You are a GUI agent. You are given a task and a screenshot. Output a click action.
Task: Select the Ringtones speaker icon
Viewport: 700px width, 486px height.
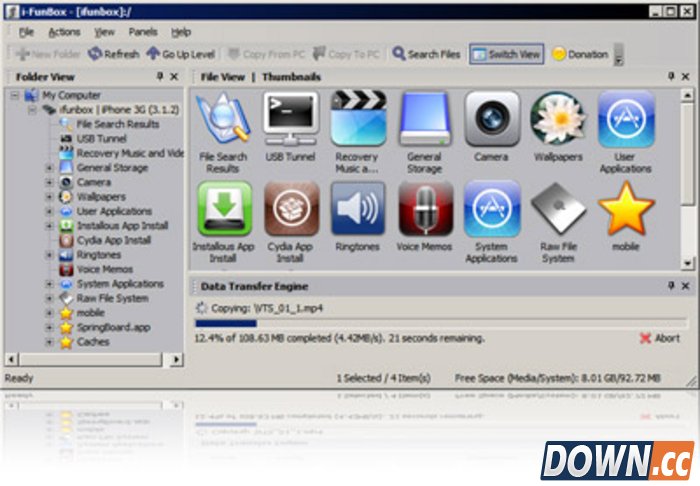[x=357, y=208]
